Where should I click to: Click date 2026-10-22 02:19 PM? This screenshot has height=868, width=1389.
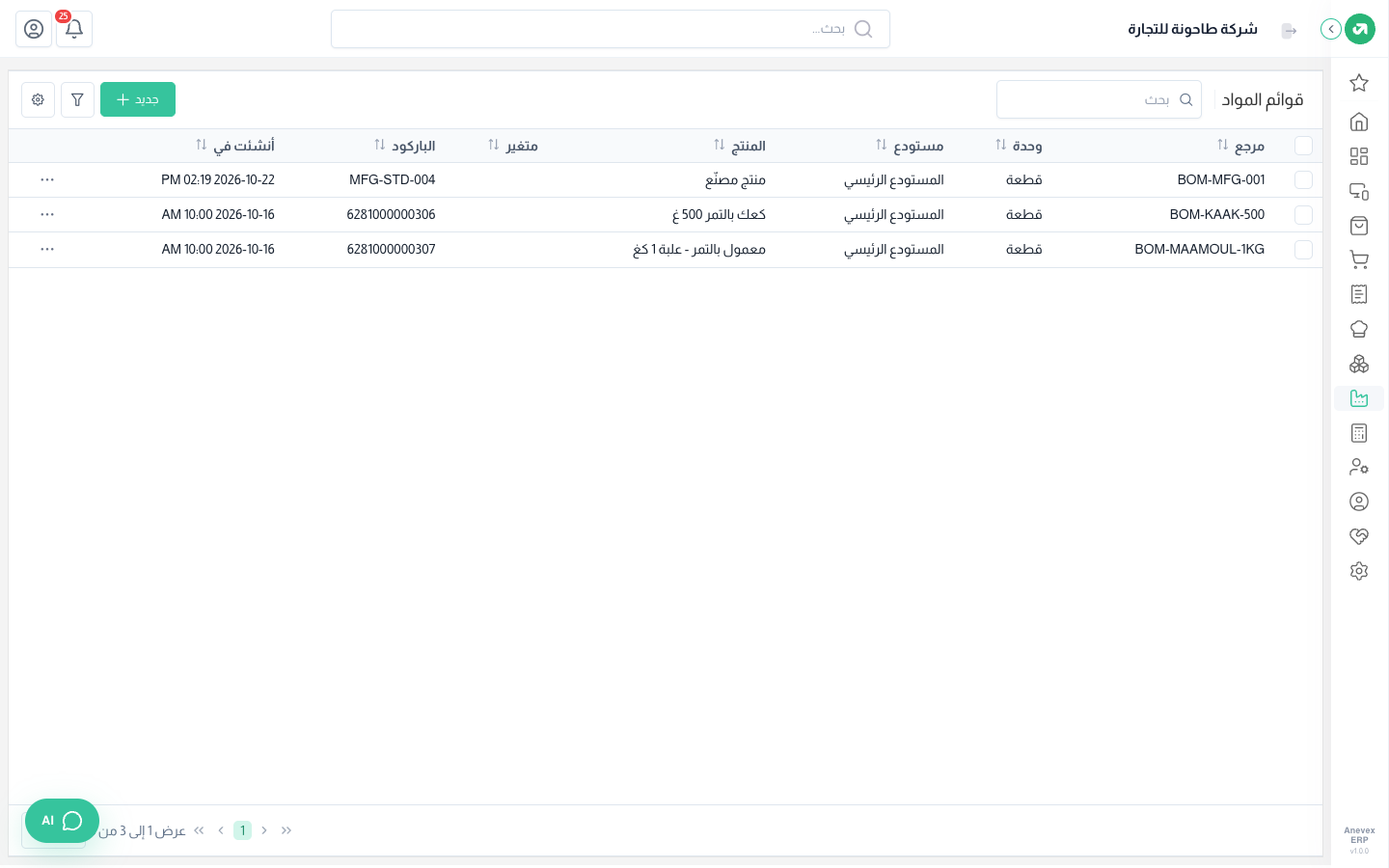coord(218,179)
